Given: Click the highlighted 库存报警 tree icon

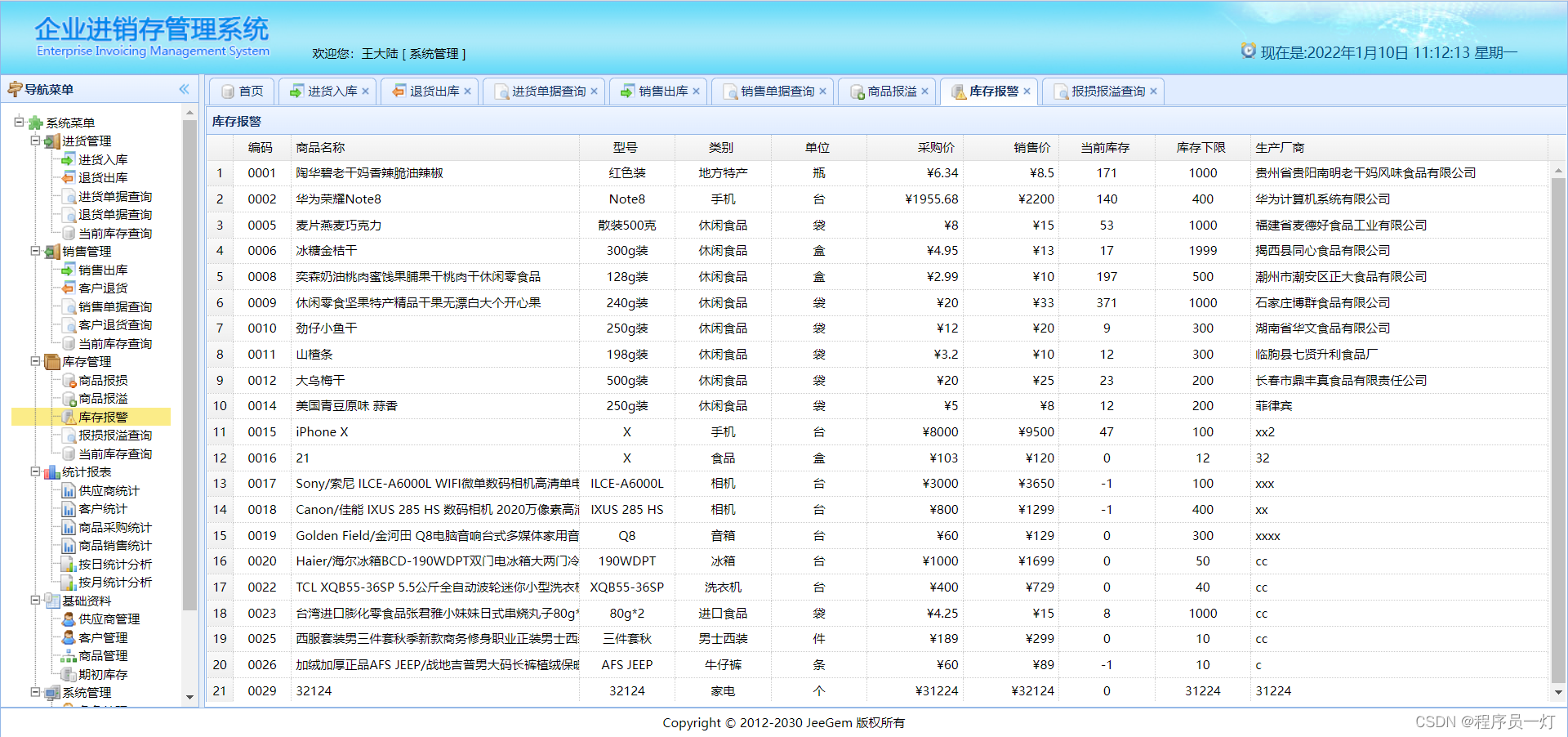Looking at the screenshot, I should [69, 417].
